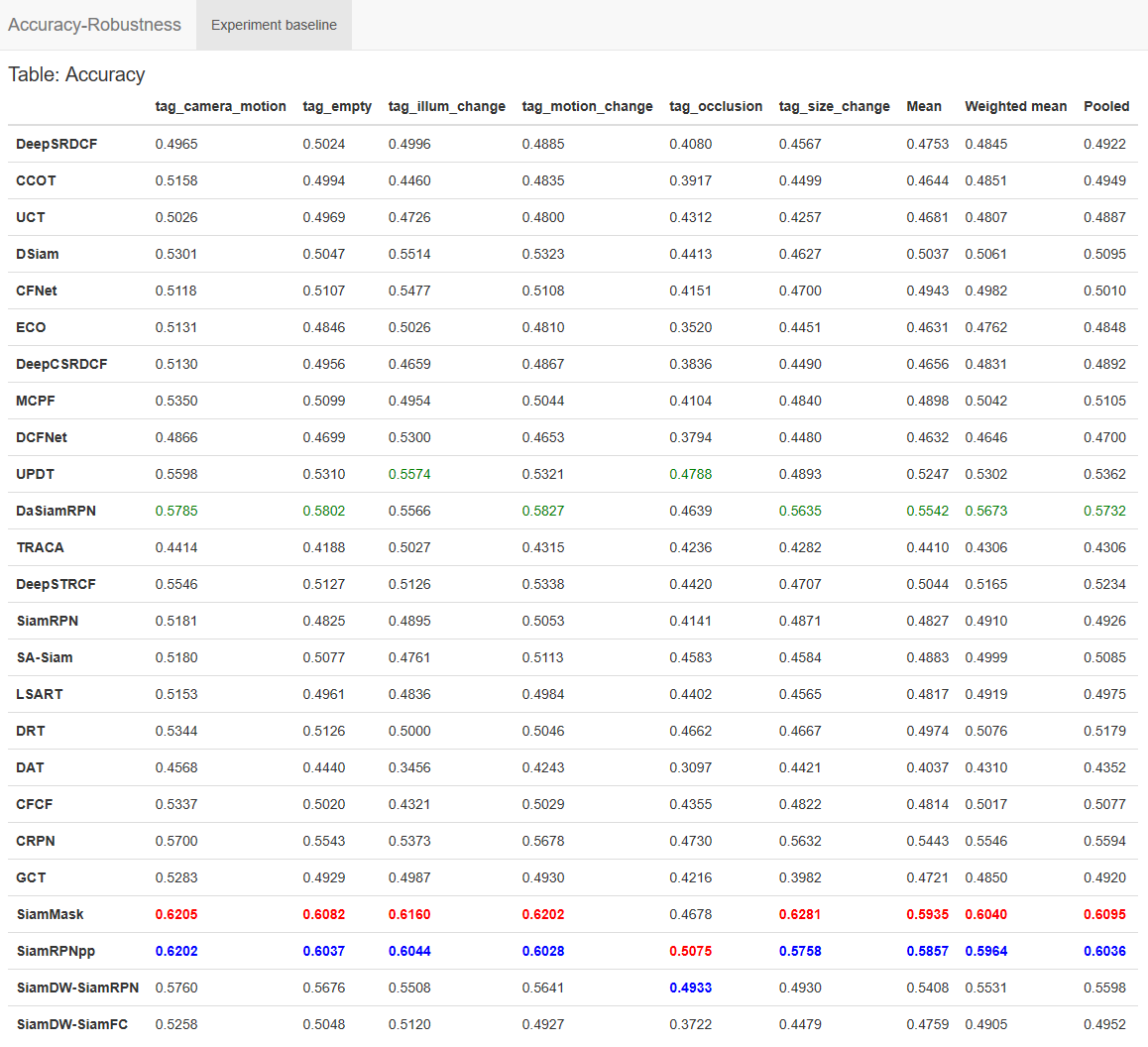Click value 0.3097 in DAT row
Screen dimensions: 1148x1047
pyautogui.click(x=690, y=767)
